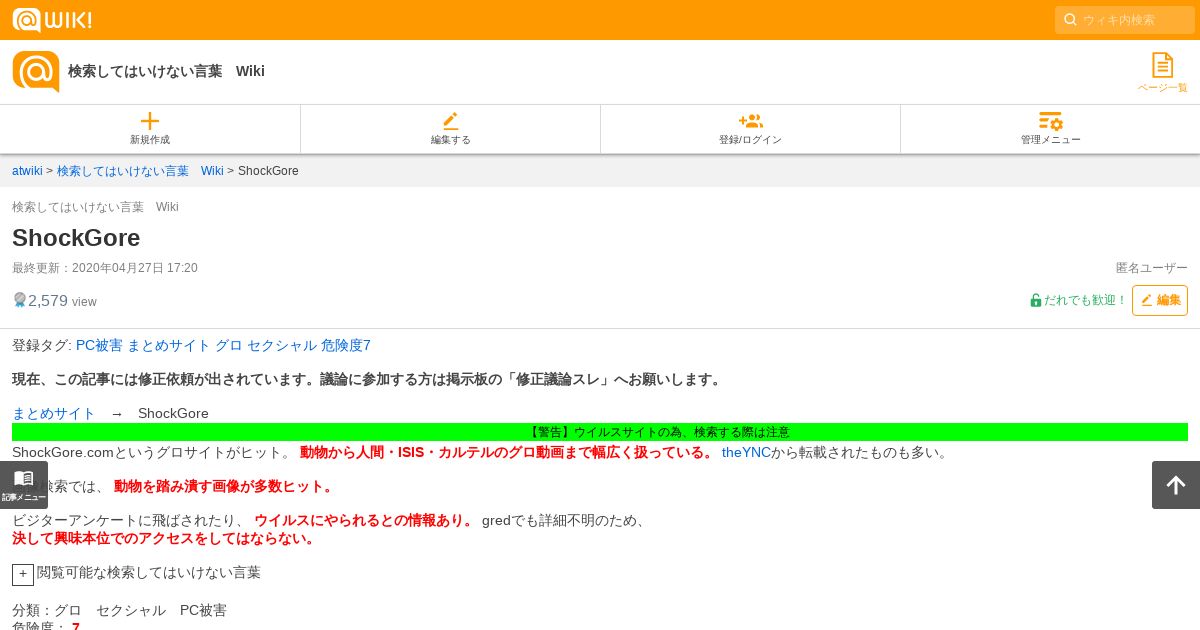Click the plus icon for 新規作成

(x=150, y=121)
